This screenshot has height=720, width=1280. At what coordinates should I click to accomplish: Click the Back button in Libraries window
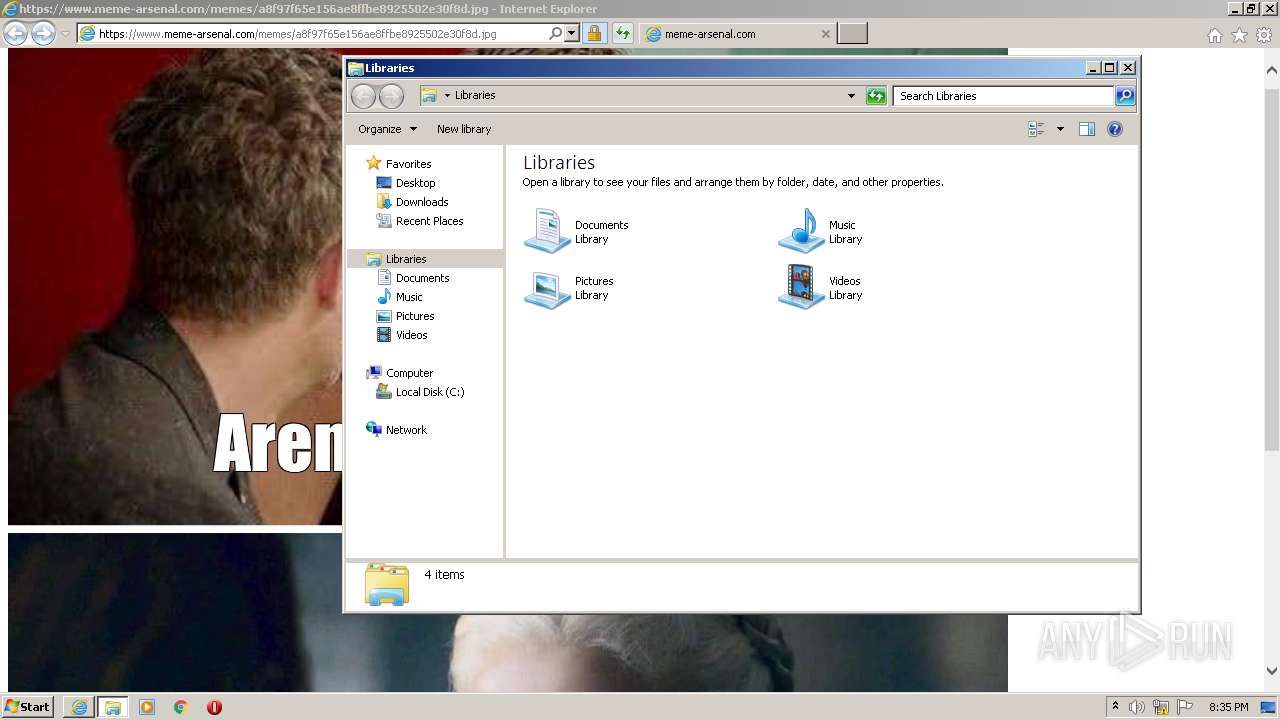tap(363, 96)
